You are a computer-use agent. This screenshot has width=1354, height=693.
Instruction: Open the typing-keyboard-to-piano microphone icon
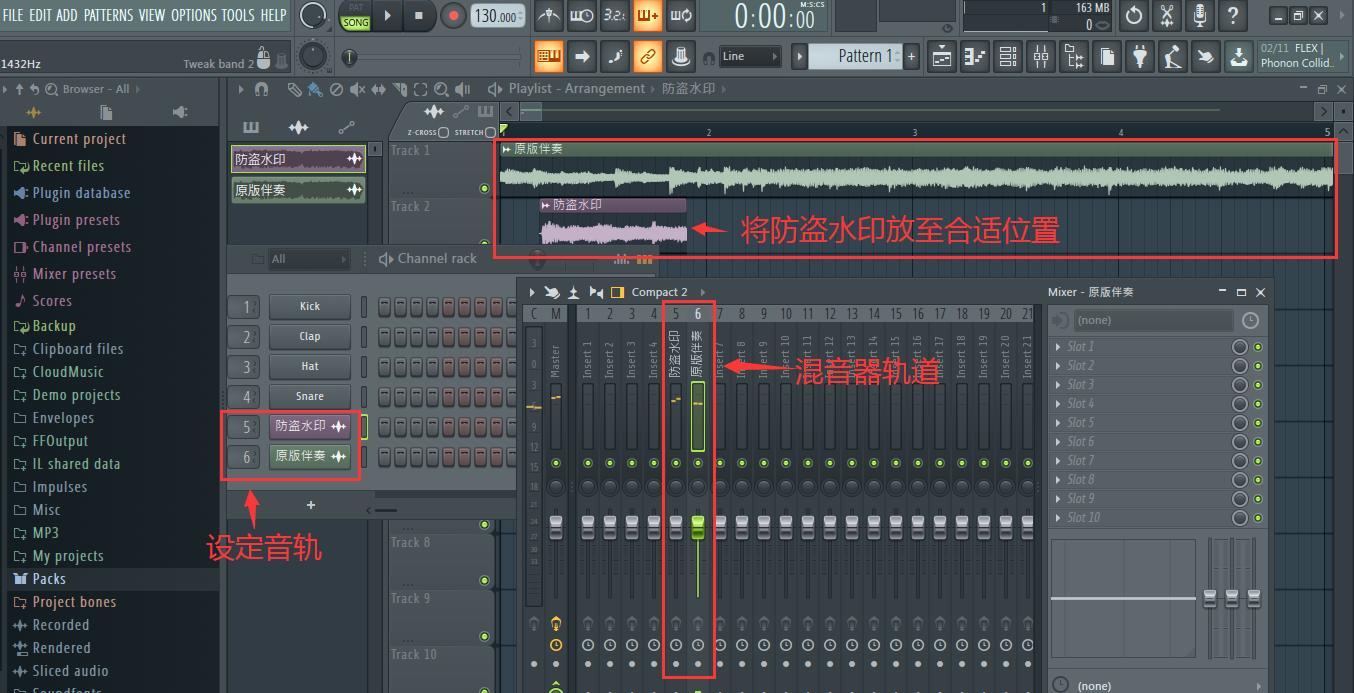point(1200,16)
